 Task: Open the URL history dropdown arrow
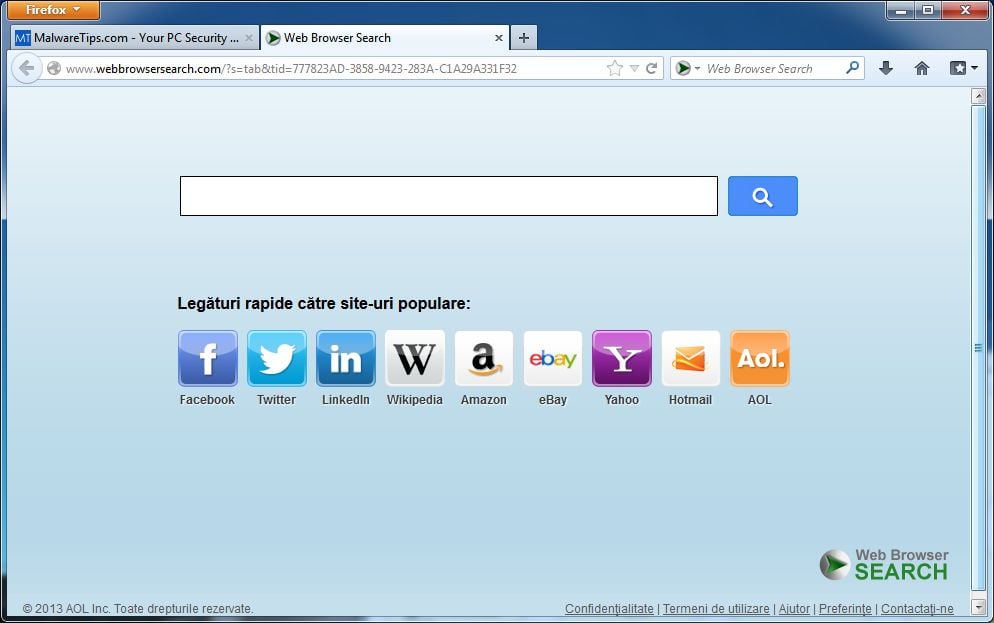634,68
